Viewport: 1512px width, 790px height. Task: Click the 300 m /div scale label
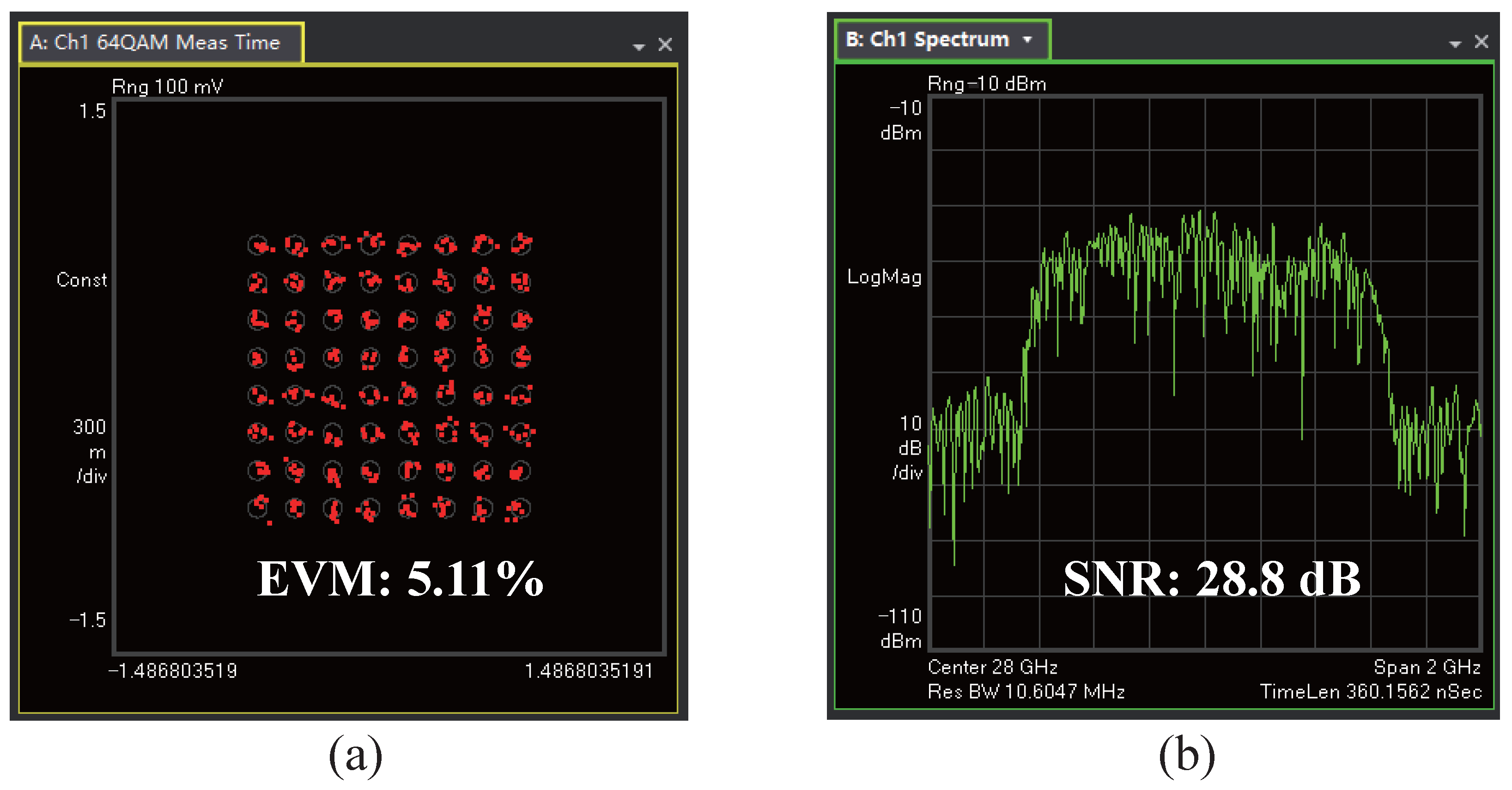pyautogui.click(x=91, y=451)
